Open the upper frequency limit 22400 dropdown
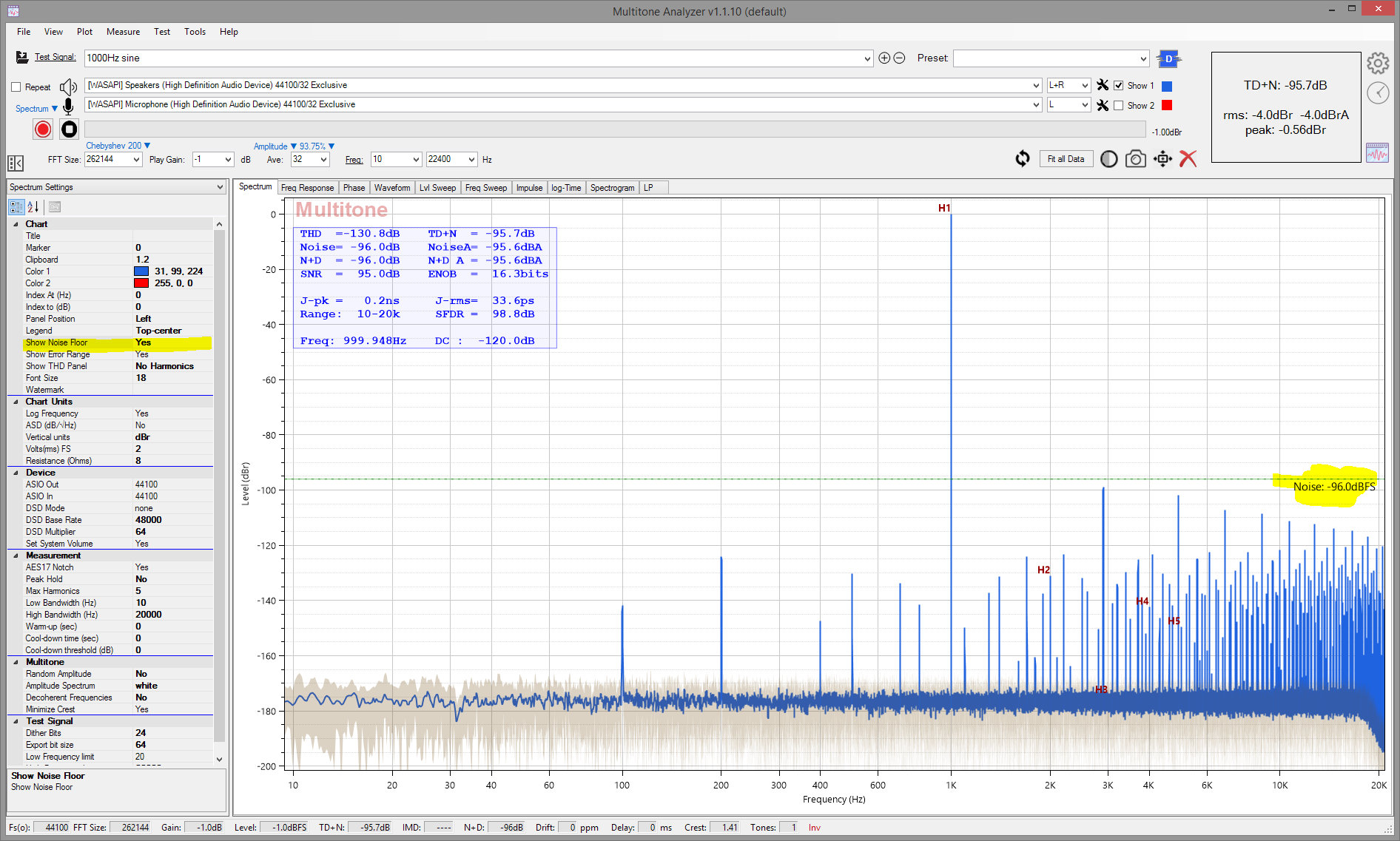1400x841 pixels. tap(471, 160)
